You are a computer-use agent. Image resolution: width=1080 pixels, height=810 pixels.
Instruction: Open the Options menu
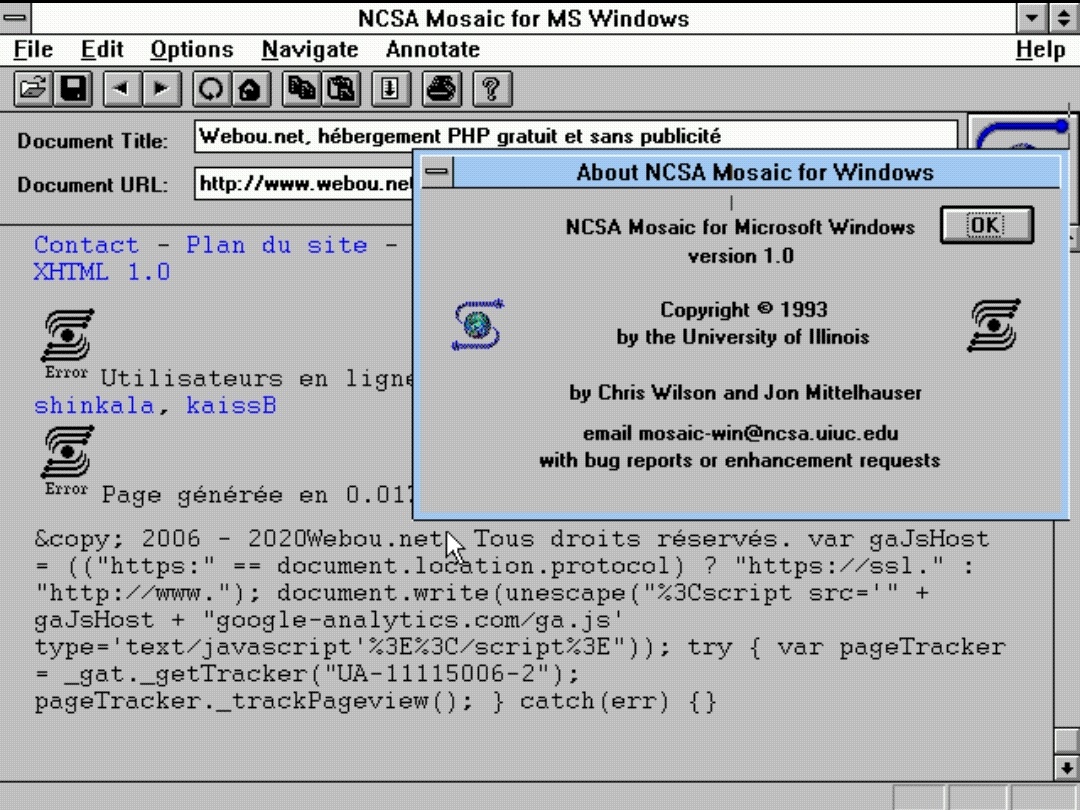[x=192, y=50]
